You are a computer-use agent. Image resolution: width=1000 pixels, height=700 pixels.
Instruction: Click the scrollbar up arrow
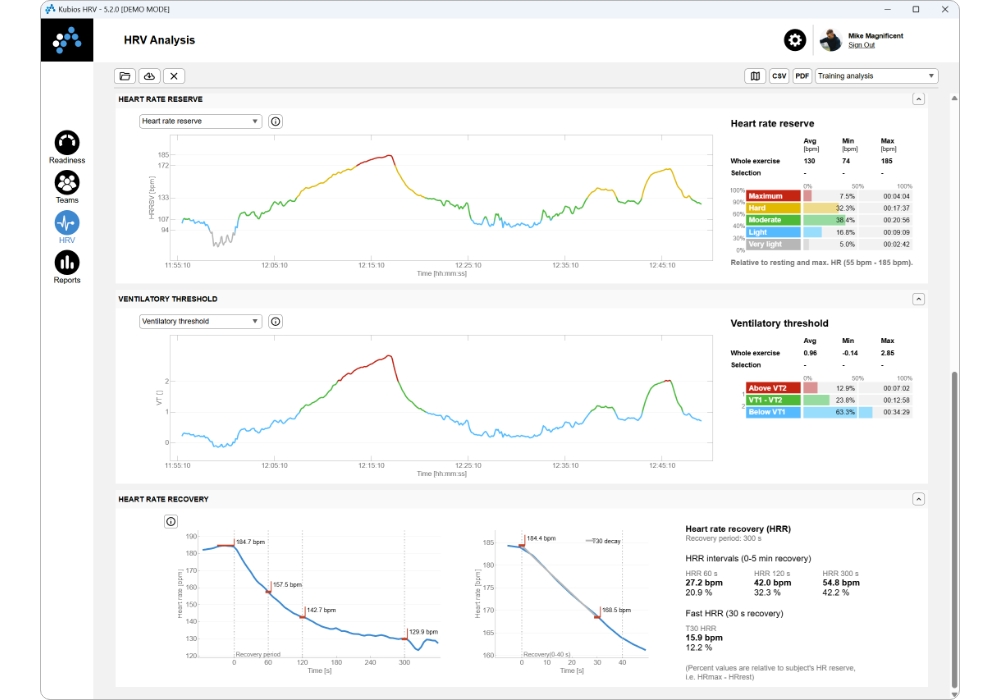point(954,98)
